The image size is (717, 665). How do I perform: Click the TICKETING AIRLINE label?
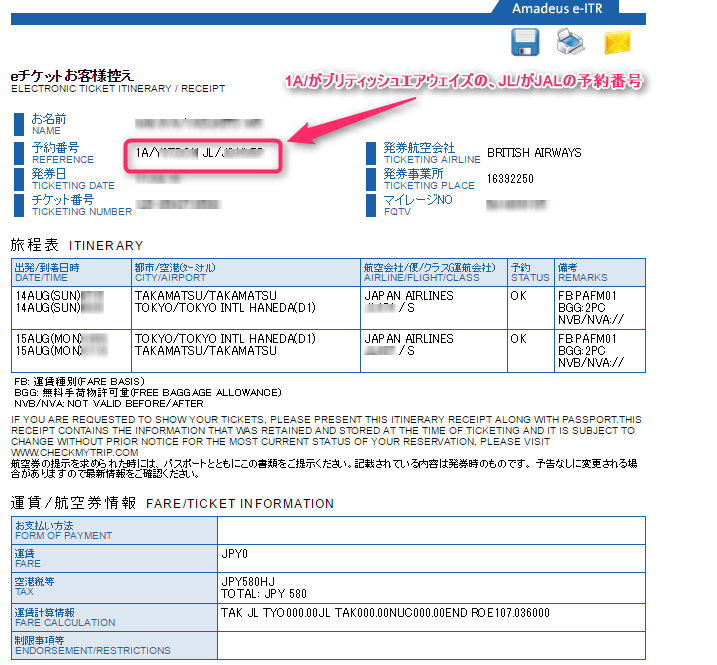pyautogui.click(x=432, y=159)
